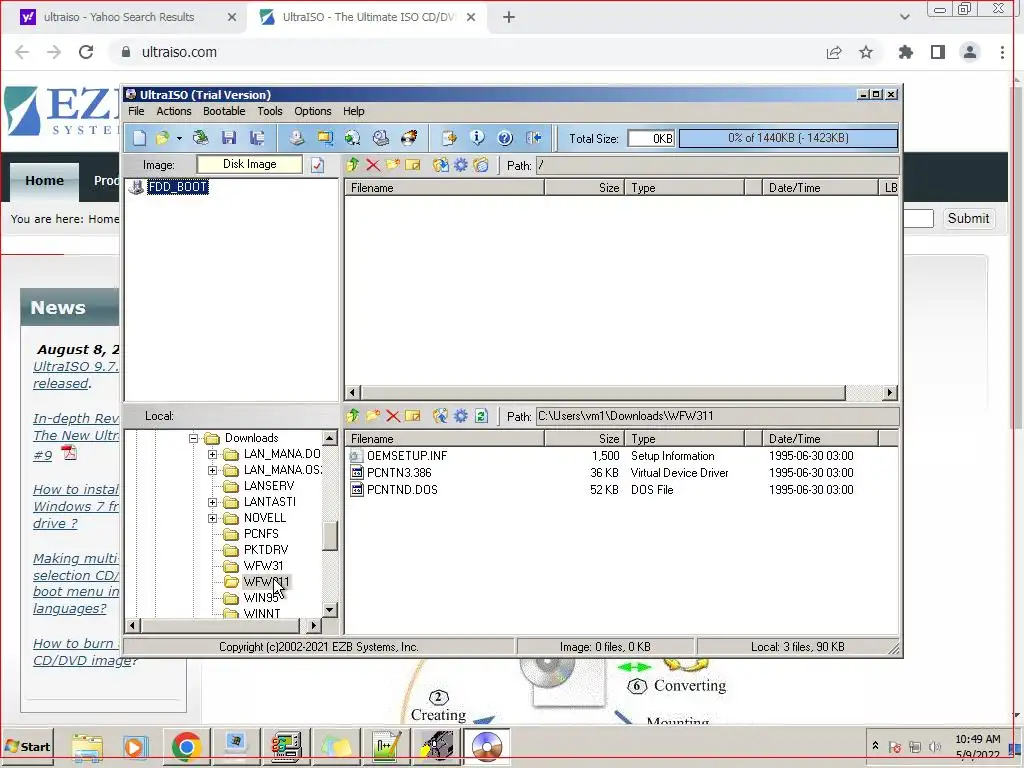Click the Add Files toolbar icon
This screenshot has height=768, width=1024.
pos(449,138)
